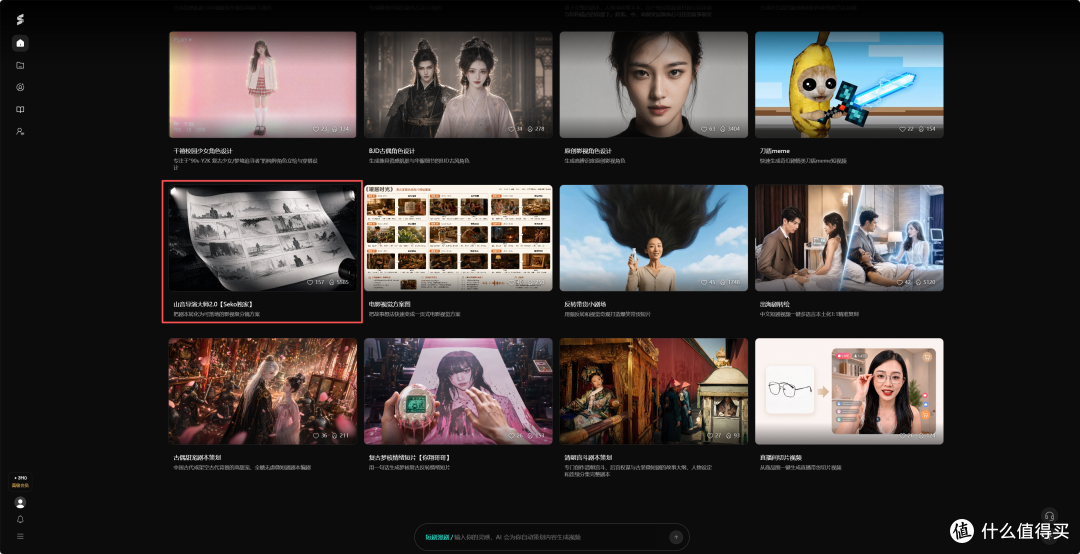
Task: Click the 'BJD古偶角色设计' title
Action: click(392, 150)
